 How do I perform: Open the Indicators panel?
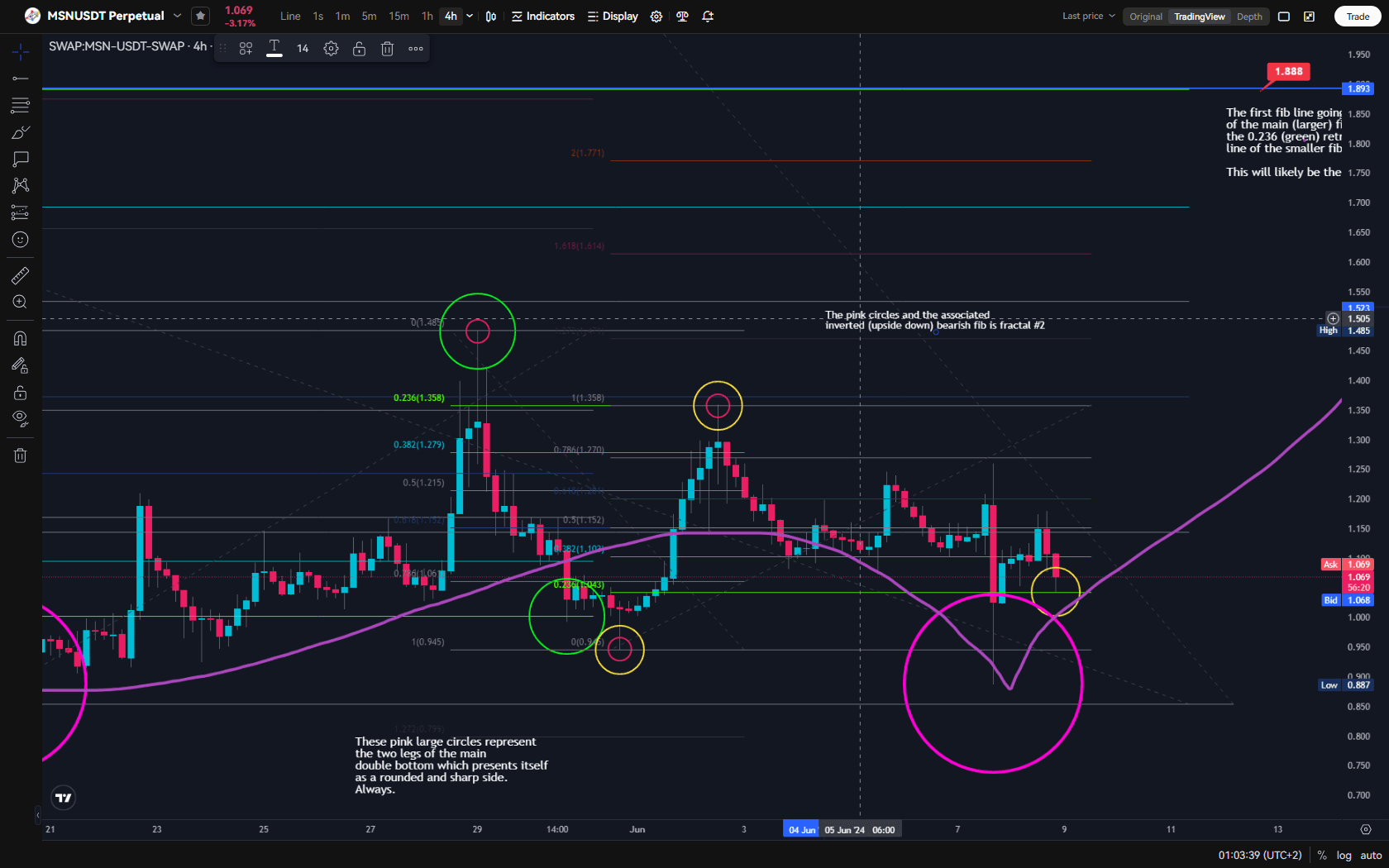click(x=543, y=17)
